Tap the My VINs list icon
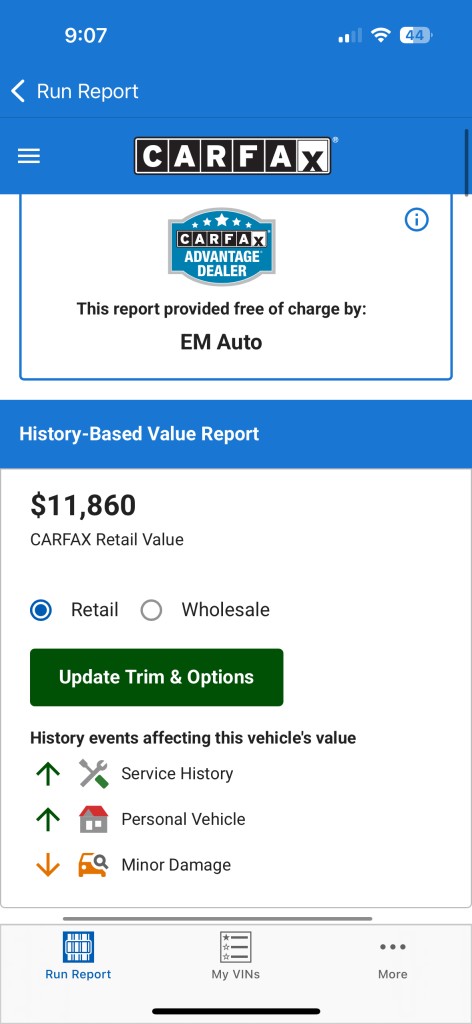The width and height of the screenshot is (472, 1024). pos(236,947)
